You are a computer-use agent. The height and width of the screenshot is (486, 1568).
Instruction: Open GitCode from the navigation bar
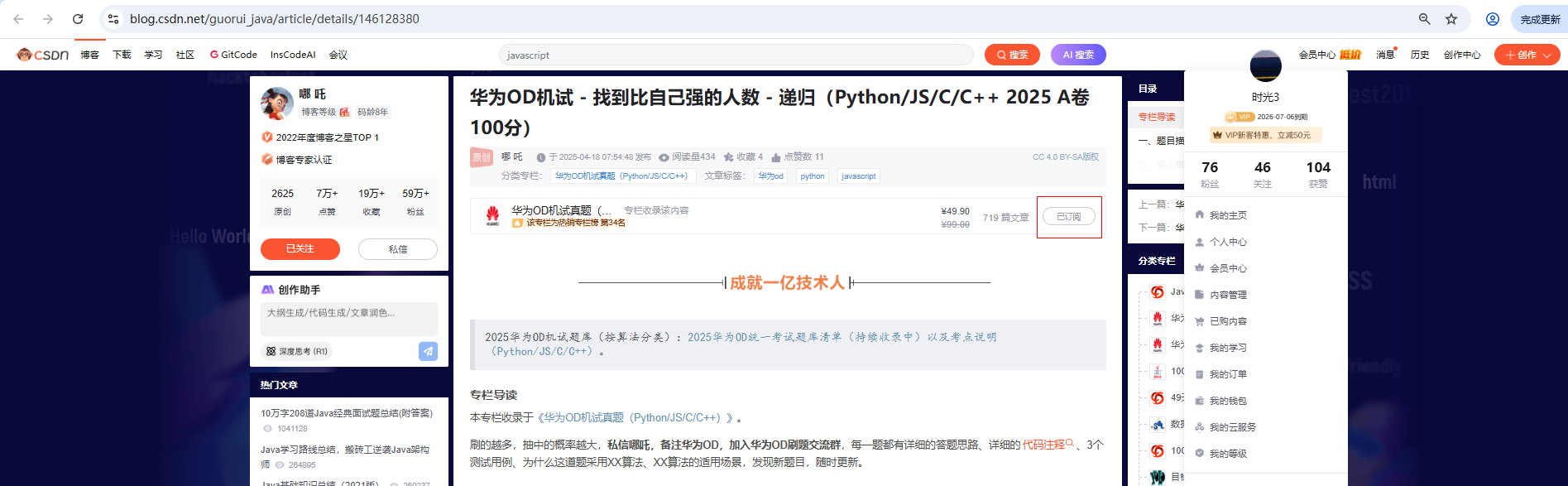pos(233,55)
